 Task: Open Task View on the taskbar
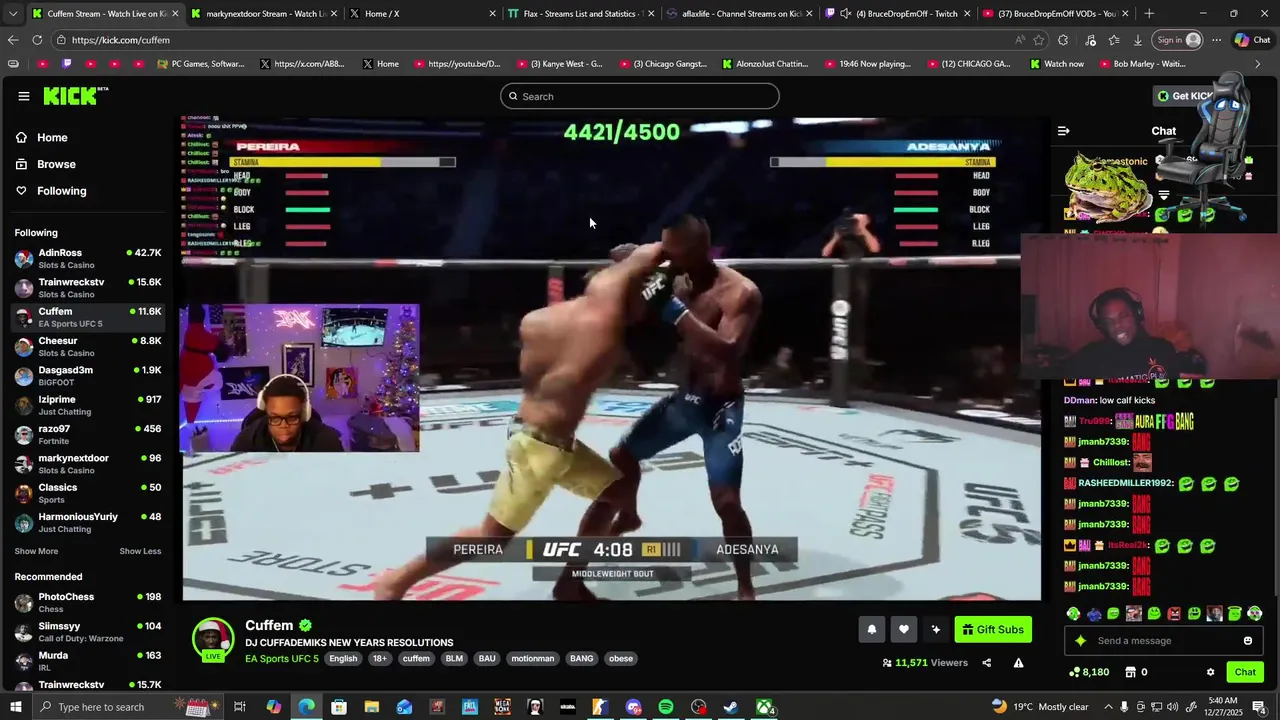point(240,707)
